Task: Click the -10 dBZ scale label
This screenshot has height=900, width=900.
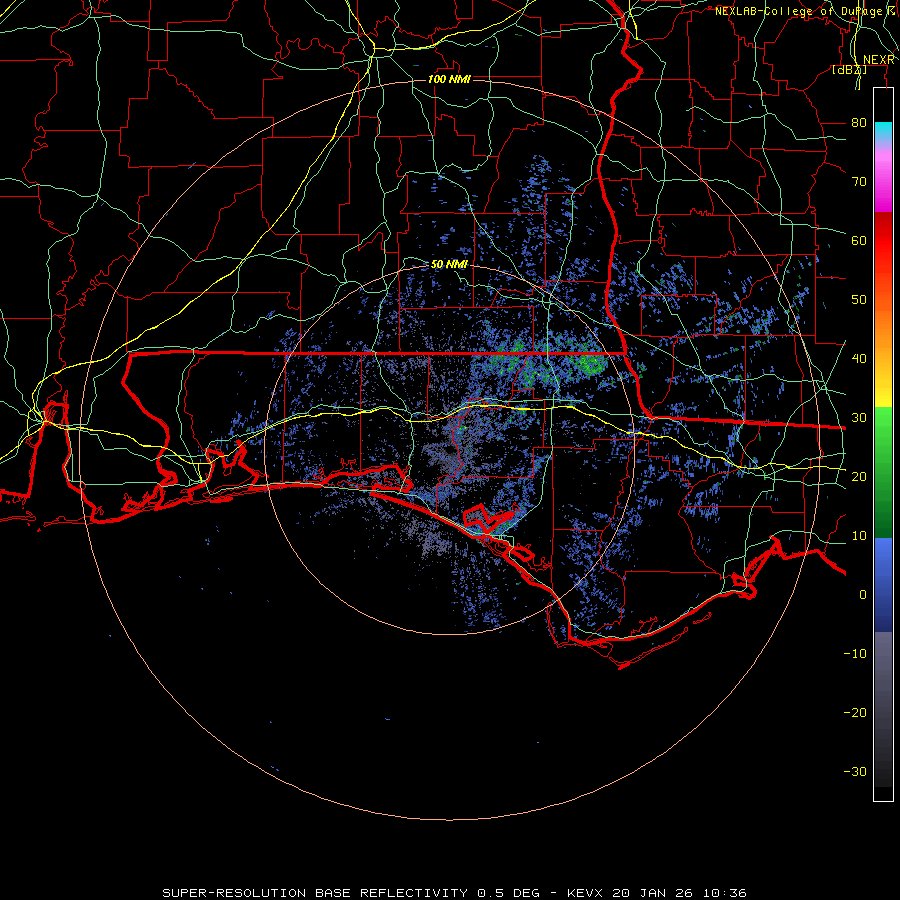Action: [x=855, y=654]
